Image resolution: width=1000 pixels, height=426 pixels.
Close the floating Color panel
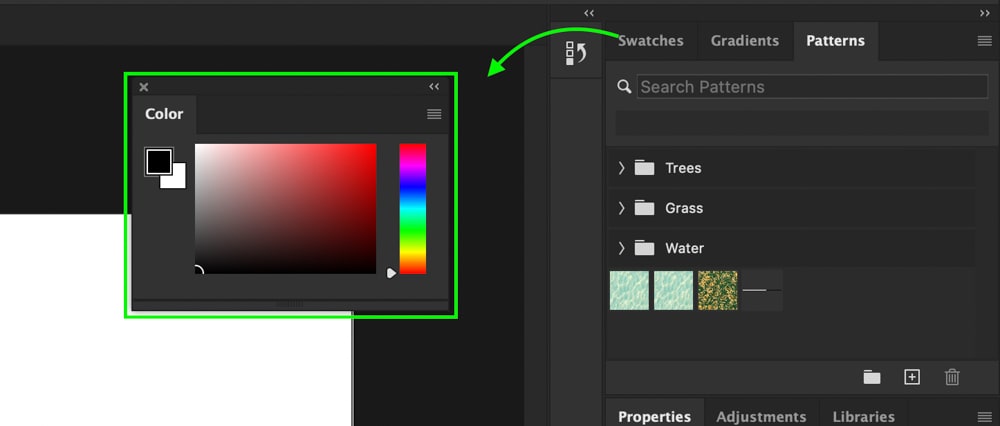(143, 87)
